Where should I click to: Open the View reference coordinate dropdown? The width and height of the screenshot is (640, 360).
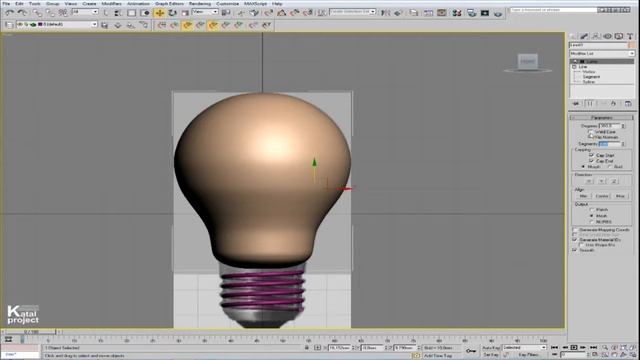click(205, 12)
